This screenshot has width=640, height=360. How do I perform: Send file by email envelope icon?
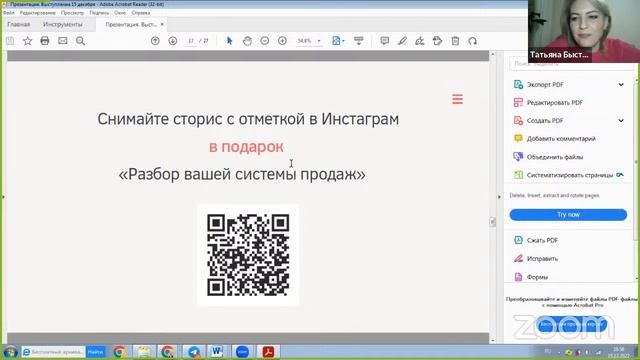point(62,41)
